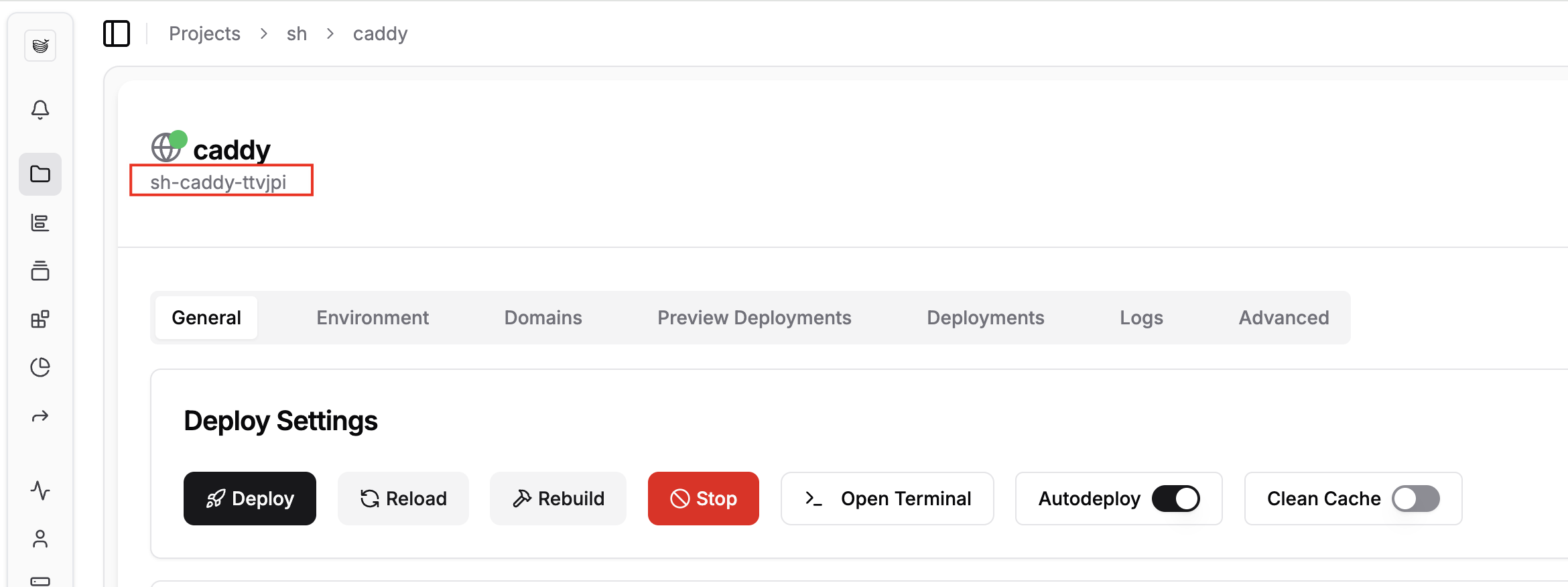This screenshot has height=587, width=1568.
Task: Click the forward arrow sidebar icon
Action: click(40, 416)
